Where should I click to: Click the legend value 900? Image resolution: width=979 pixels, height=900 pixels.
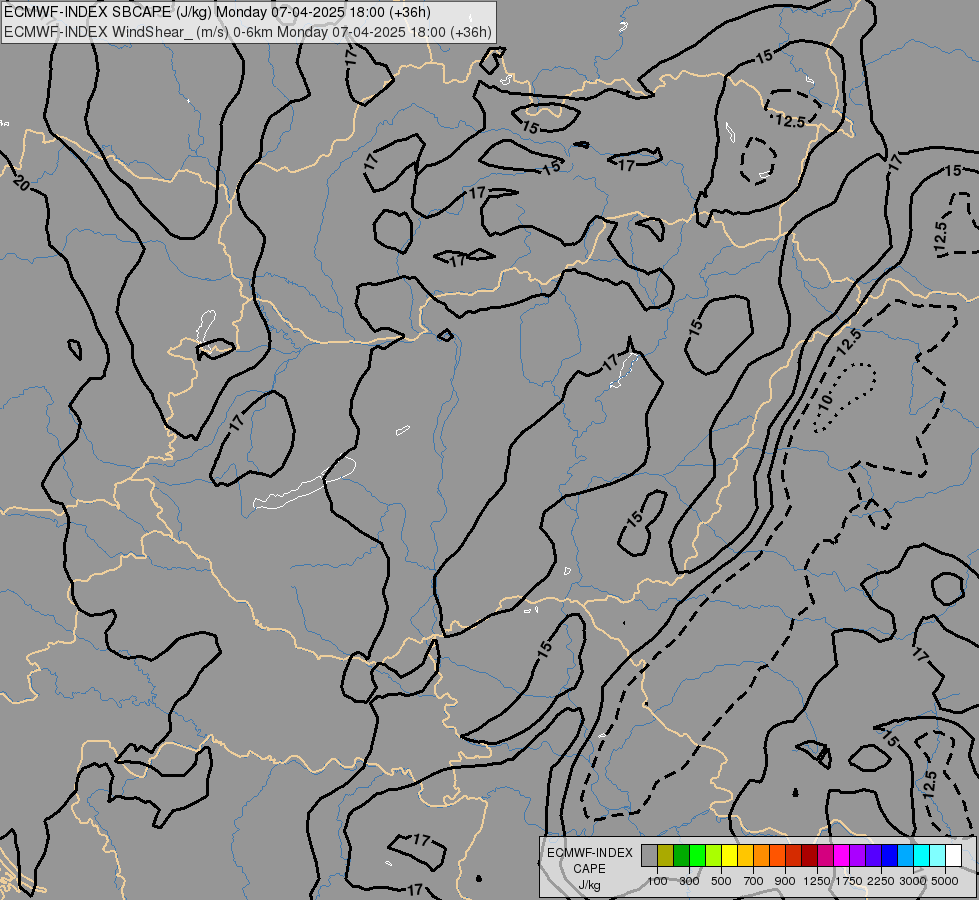tap(785, 881)
